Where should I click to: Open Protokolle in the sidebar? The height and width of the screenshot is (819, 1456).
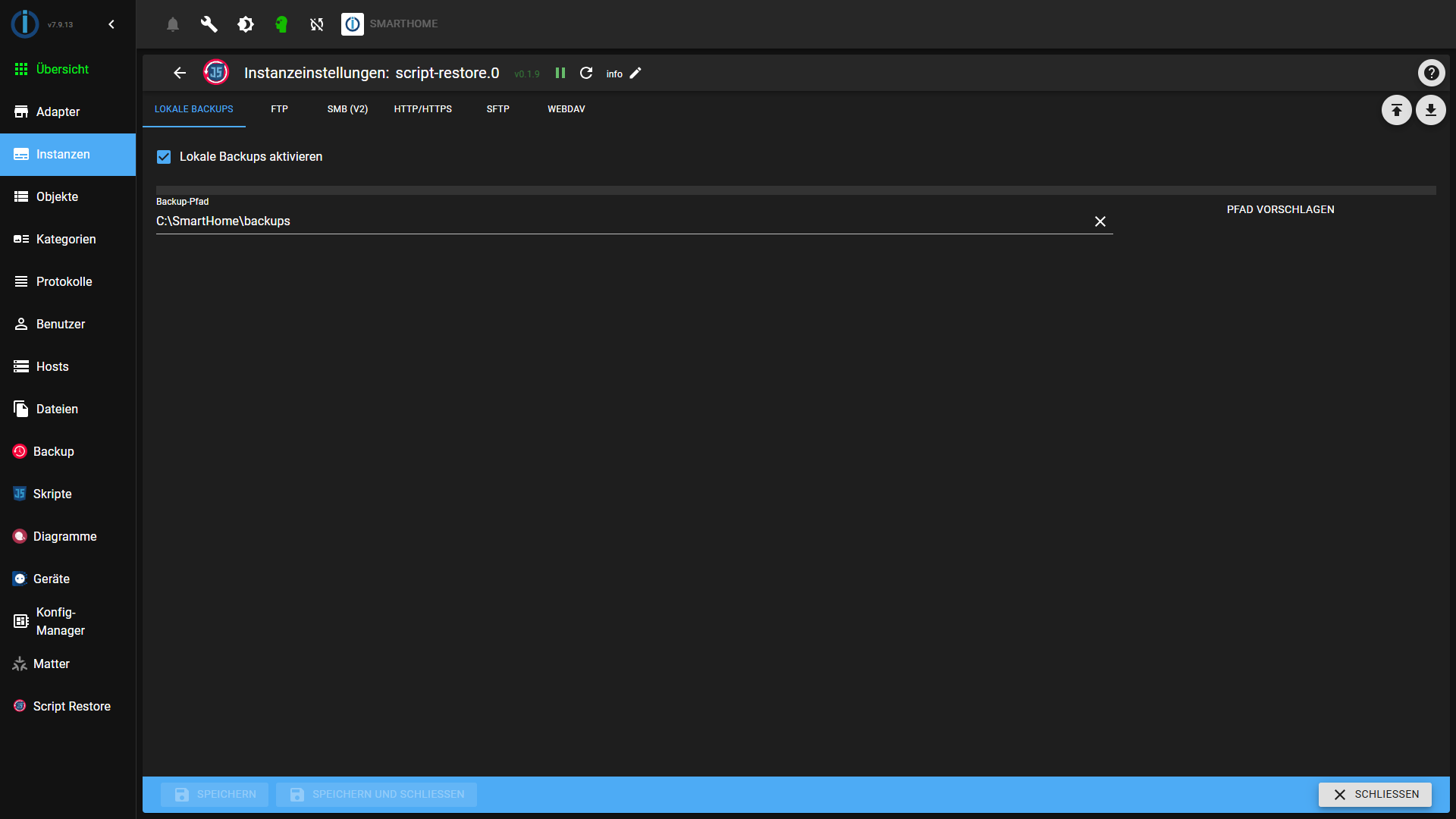(x=67, y=281)
